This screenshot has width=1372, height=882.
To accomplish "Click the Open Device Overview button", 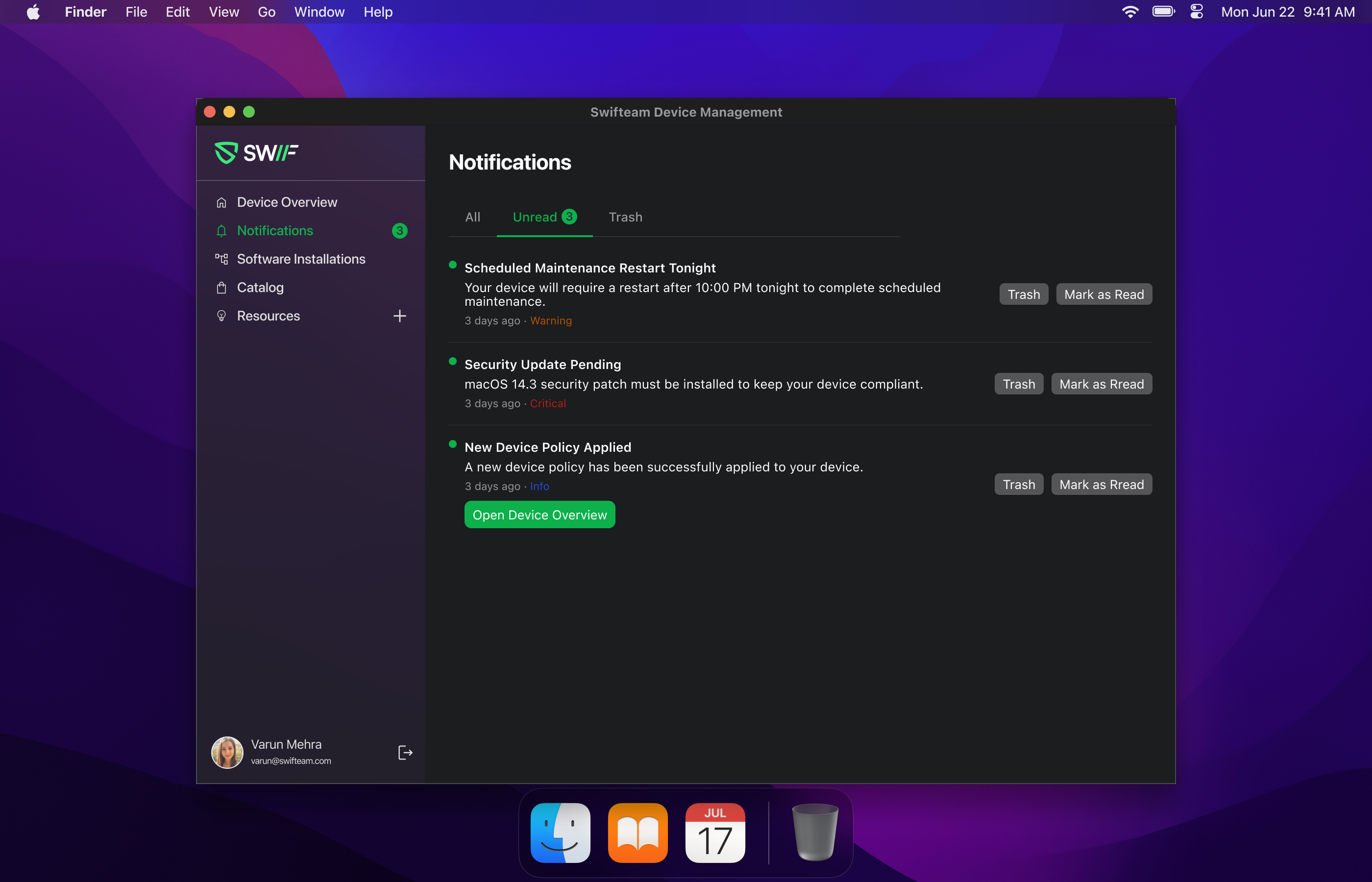I will [540, 515].
